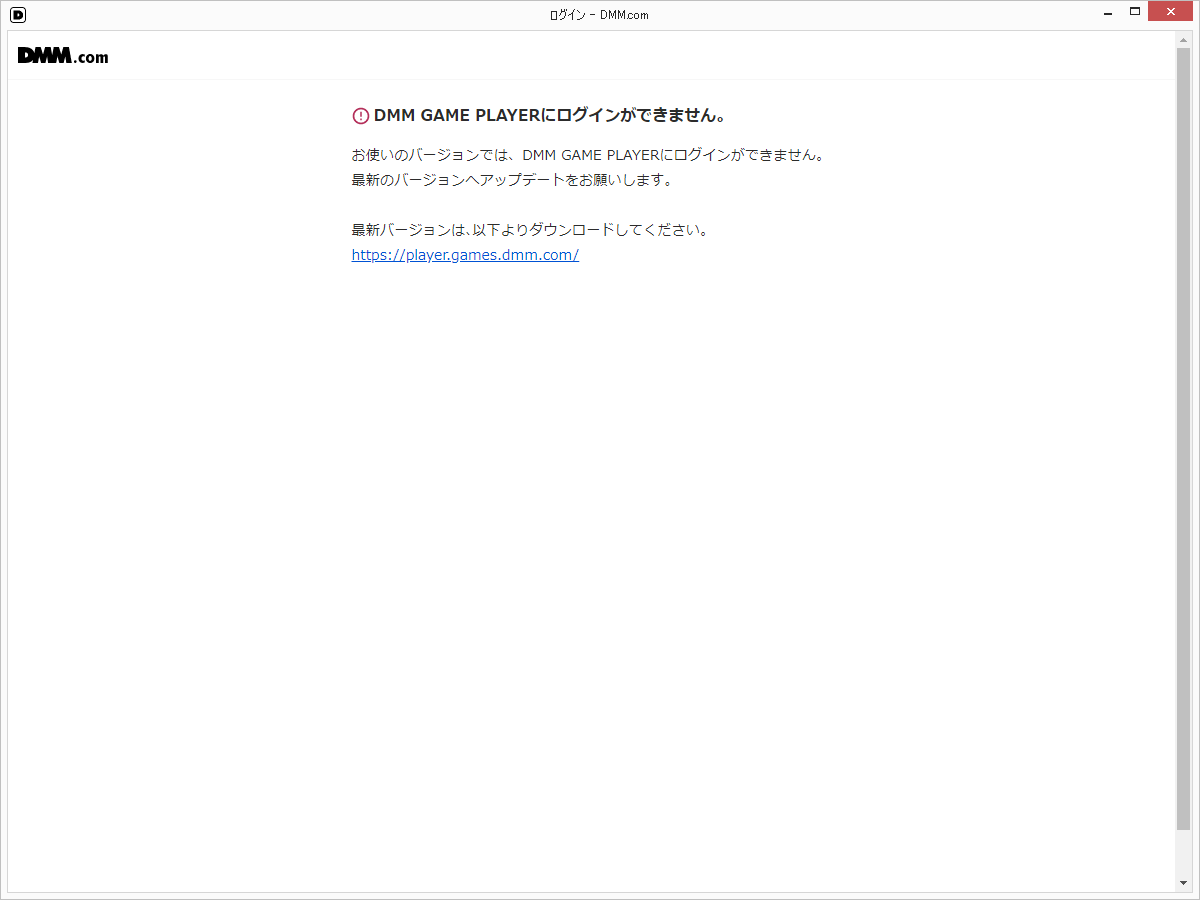Screen dimensions: 1200x900
Task: Click the vertical scrollbar thumb
Action: [x=1183, y=438]
